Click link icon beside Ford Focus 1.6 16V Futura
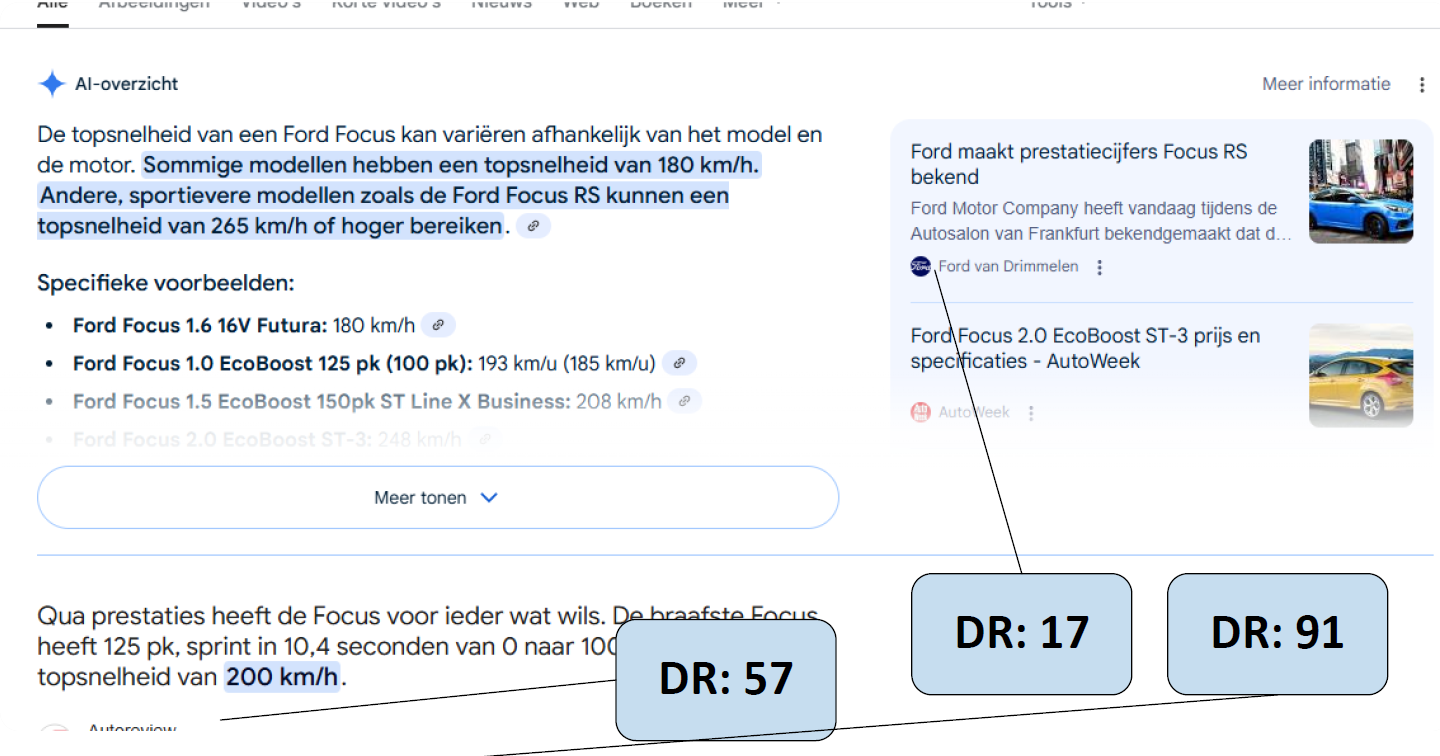Screen dimensions: 1440x756 438,325
